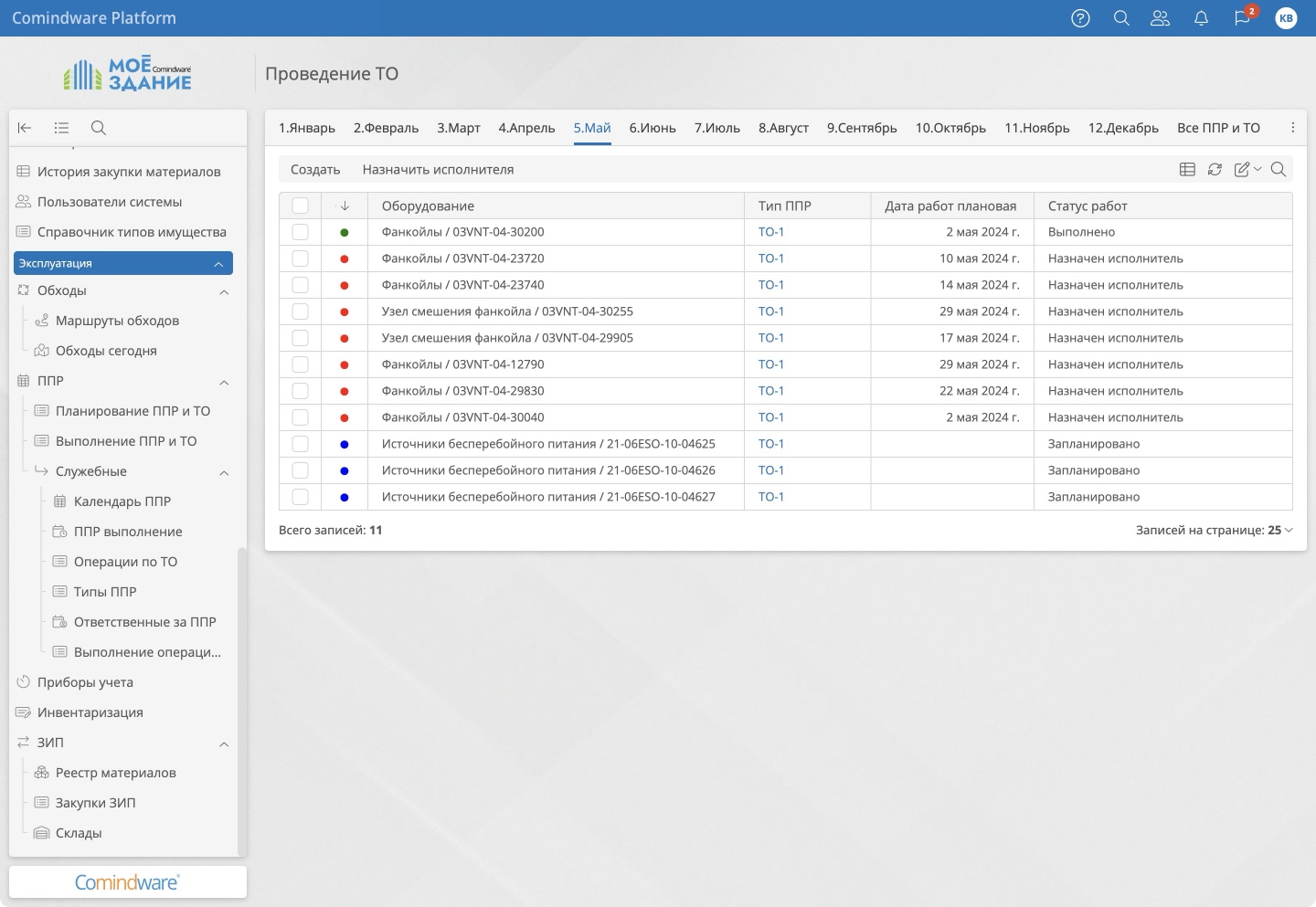Select all rows with header checkbox
The width and height of the screenshot is (1316, 907).
pyautogui.click(x=300, y=206)
